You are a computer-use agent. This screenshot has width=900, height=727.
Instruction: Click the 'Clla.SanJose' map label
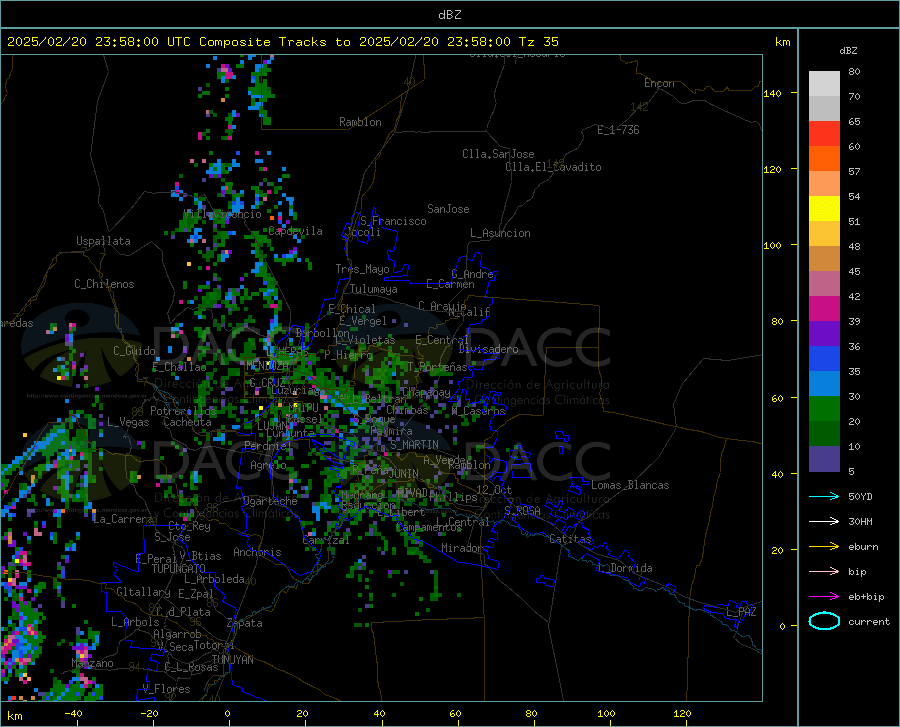(x=498, y=154)
